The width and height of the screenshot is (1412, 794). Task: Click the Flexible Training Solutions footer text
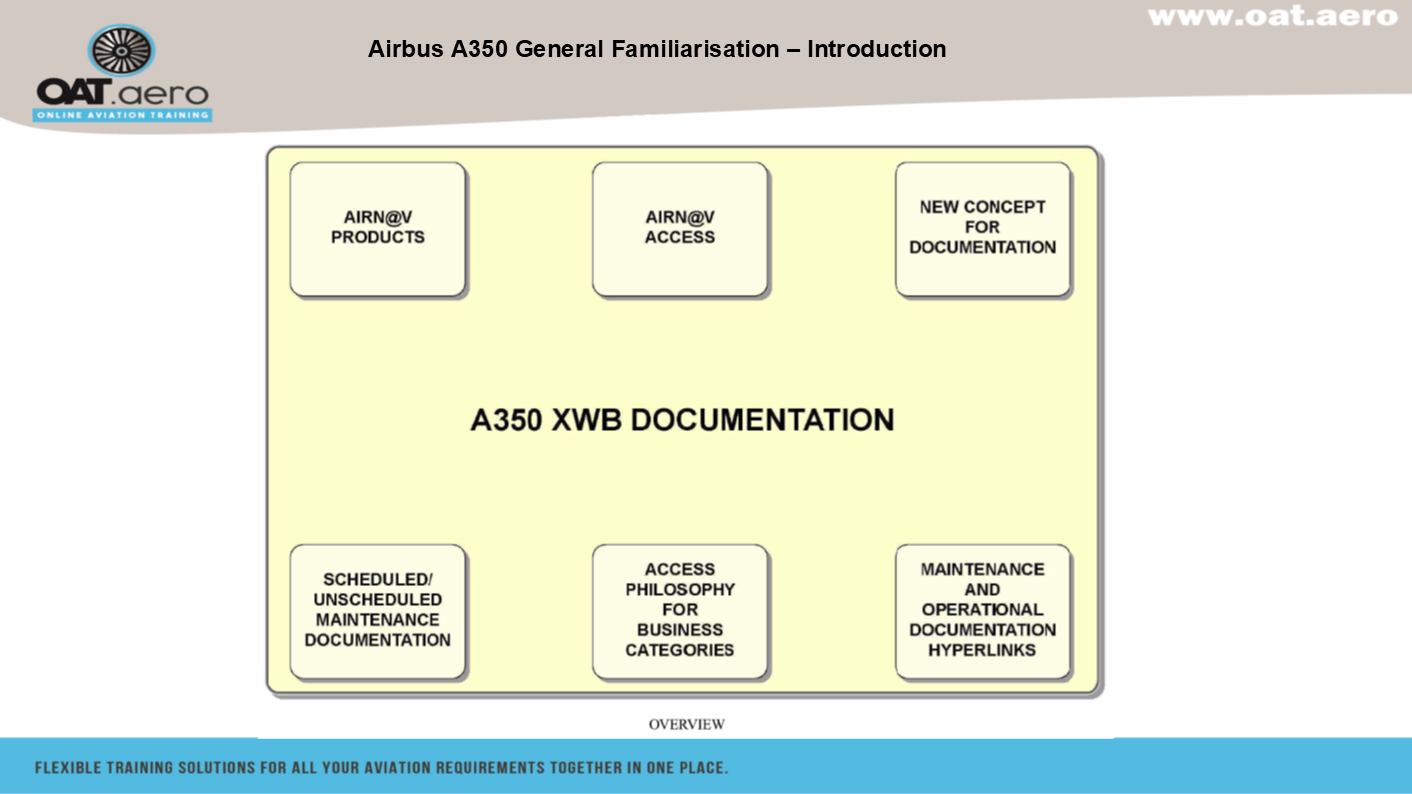[381, 768]
